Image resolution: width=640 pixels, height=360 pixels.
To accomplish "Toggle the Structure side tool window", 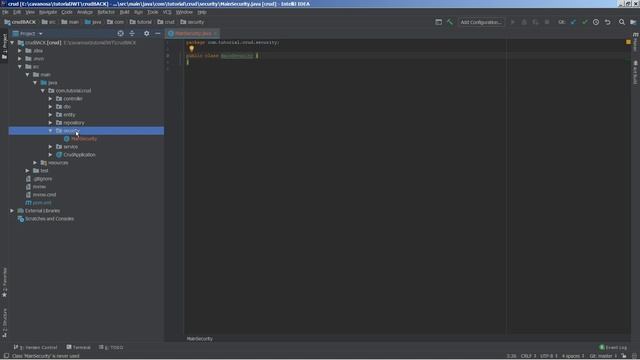I will pyautogui.click(x=4, y=322).
